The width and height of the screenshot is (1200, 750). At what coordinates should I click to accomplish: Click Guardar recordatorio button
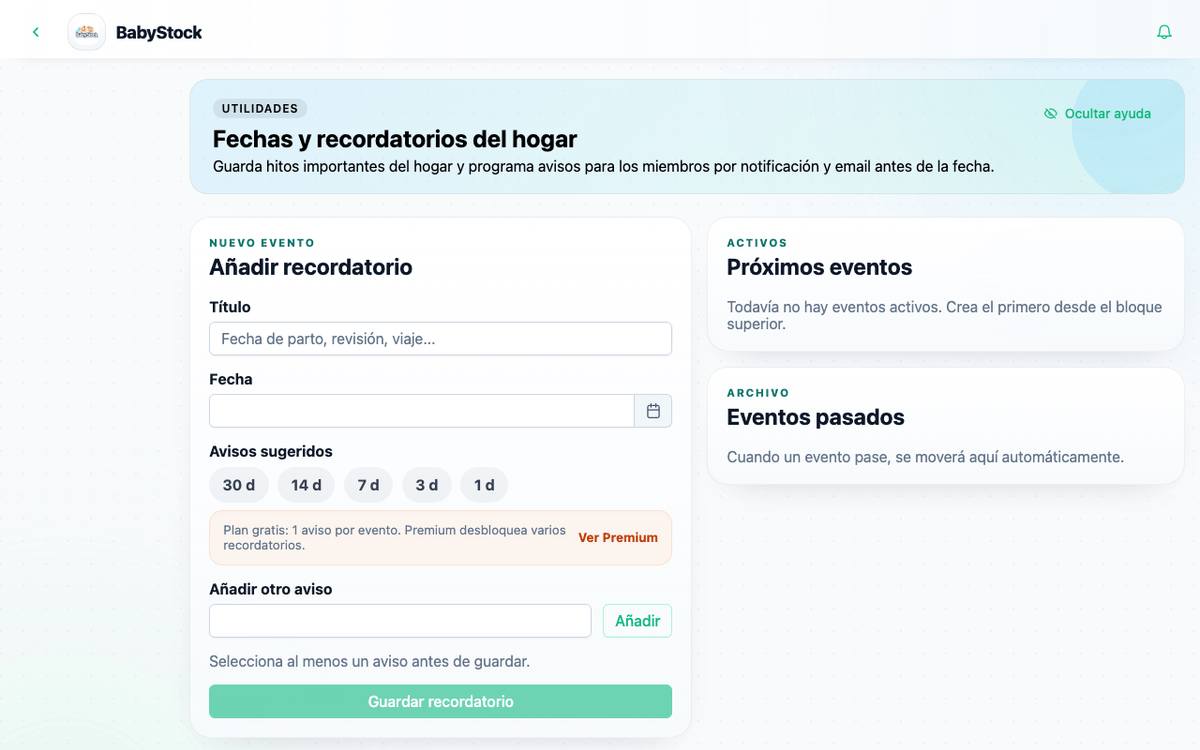pos(440,701)
